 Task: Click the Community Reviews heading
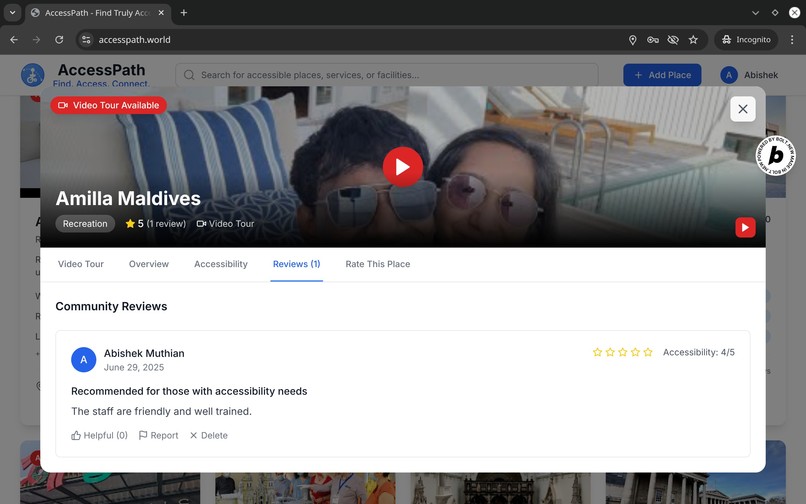[111, 307]
